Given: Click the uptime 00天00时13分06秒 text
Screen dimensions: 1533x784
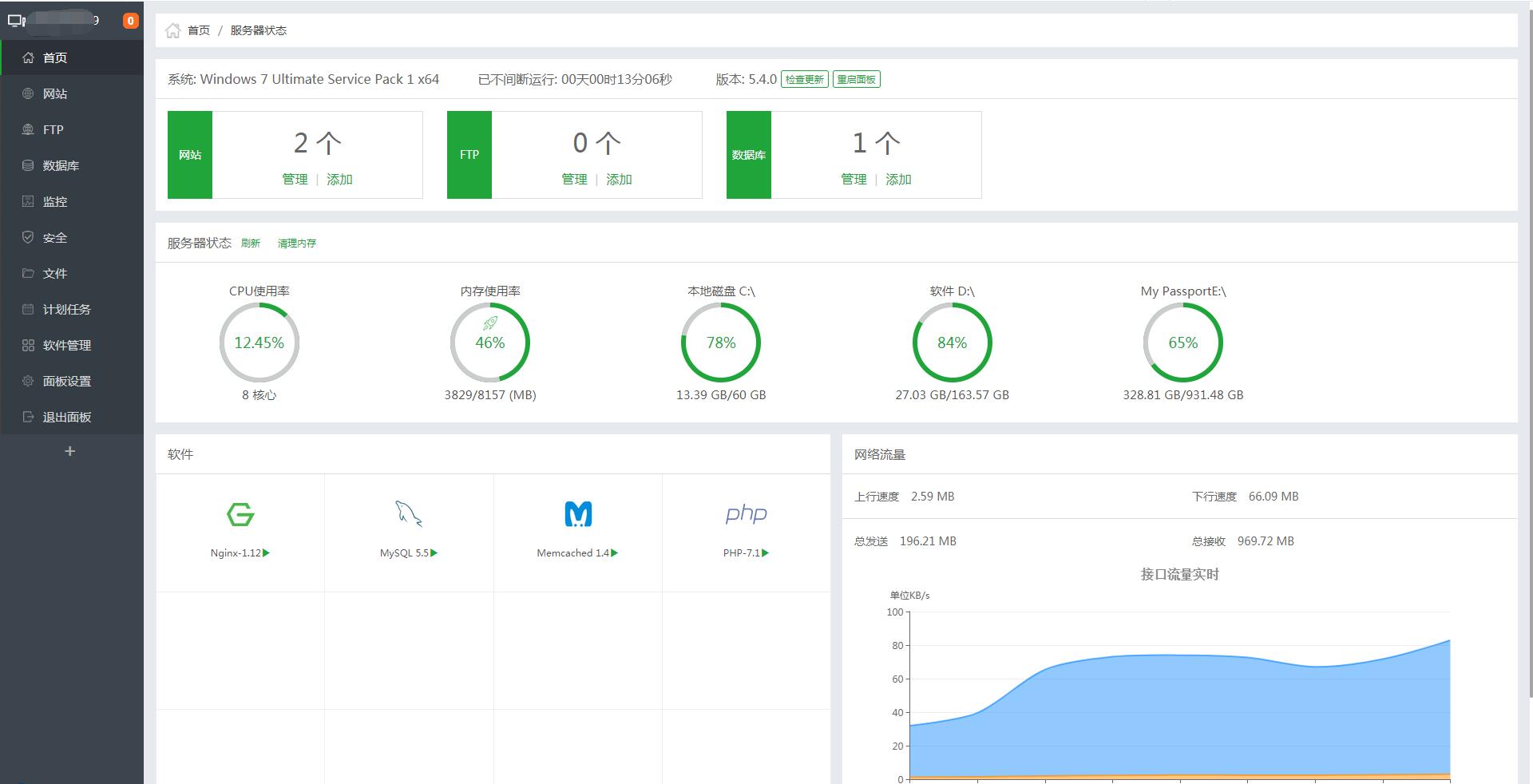Looking at the screenshot, I should [616, 79].
